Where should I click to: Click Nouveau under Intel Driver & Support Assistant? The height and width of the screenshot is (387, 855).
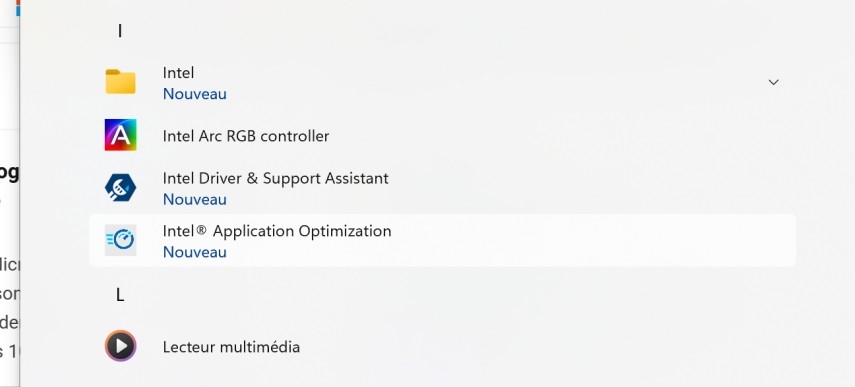tap(195, 199)
